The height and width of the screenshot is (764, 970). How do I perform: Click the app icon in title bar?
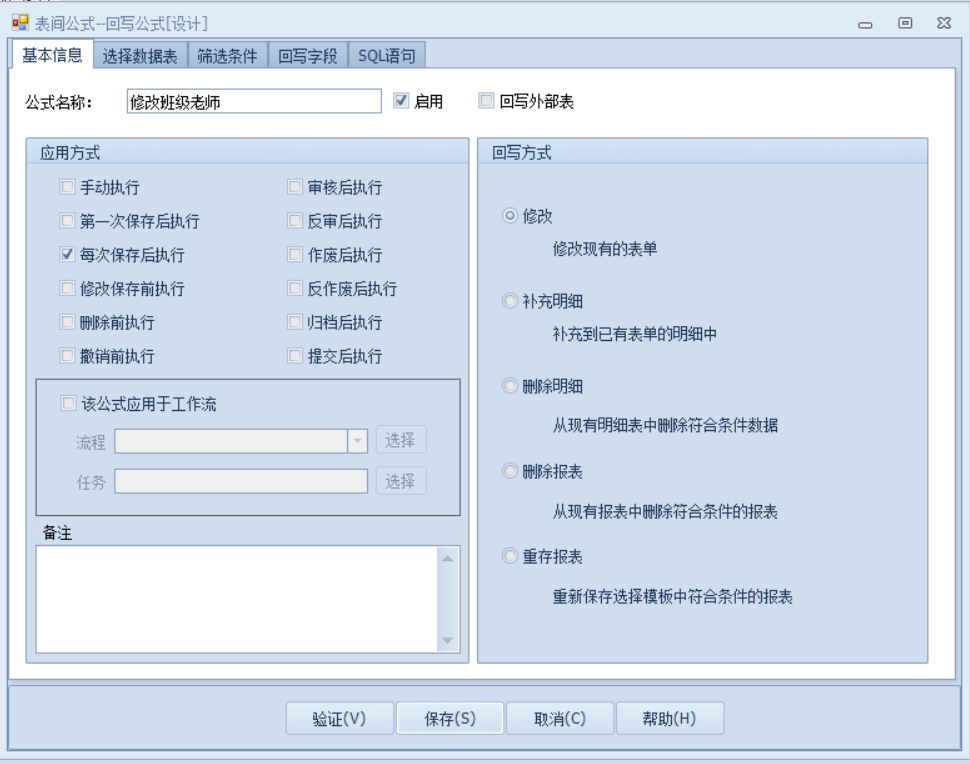point(20,23)
